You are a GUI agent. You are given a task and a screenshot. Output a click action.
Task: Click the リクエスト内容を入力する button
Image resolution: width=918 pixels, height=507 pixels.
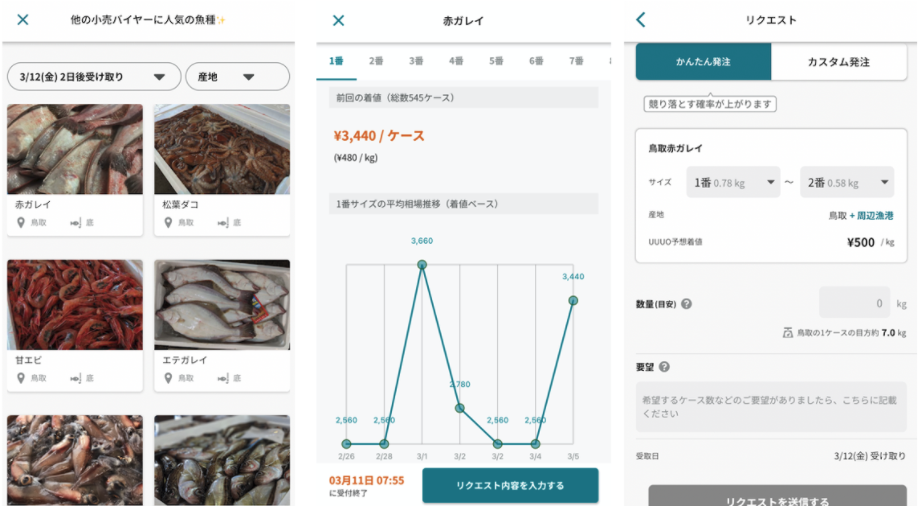click(x=511, y=485)
